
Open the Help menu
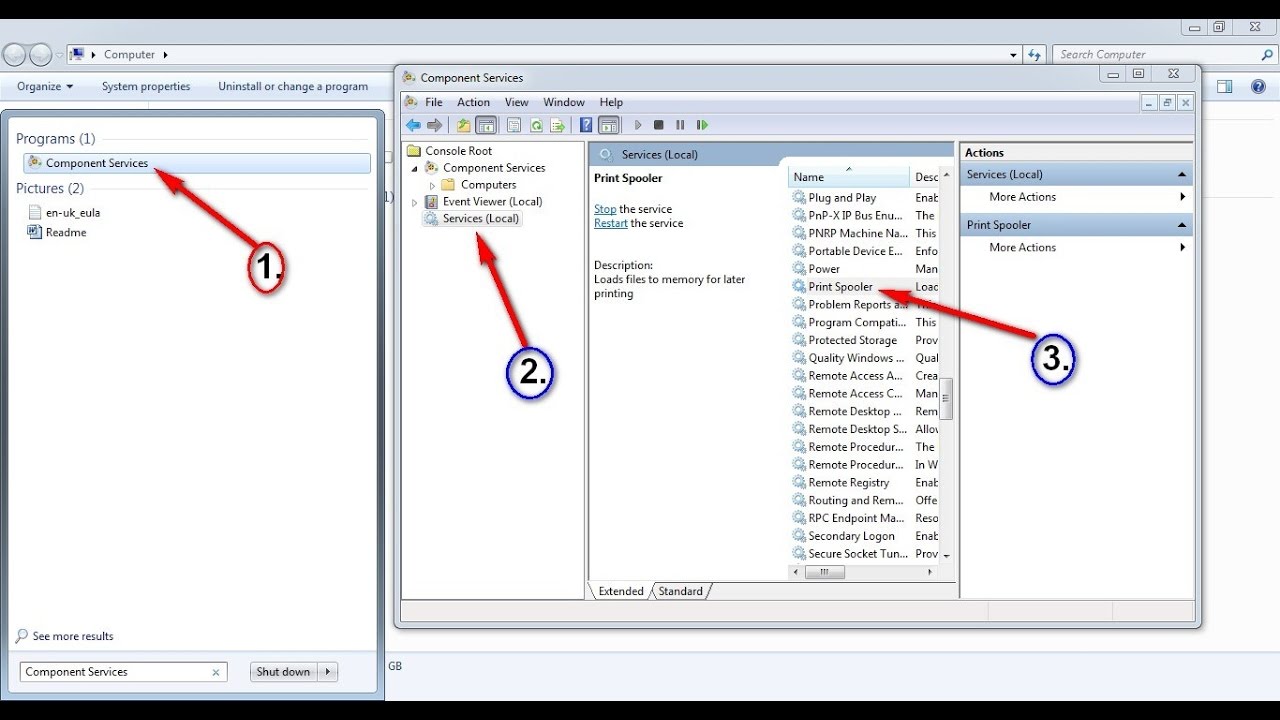point(611,102)
